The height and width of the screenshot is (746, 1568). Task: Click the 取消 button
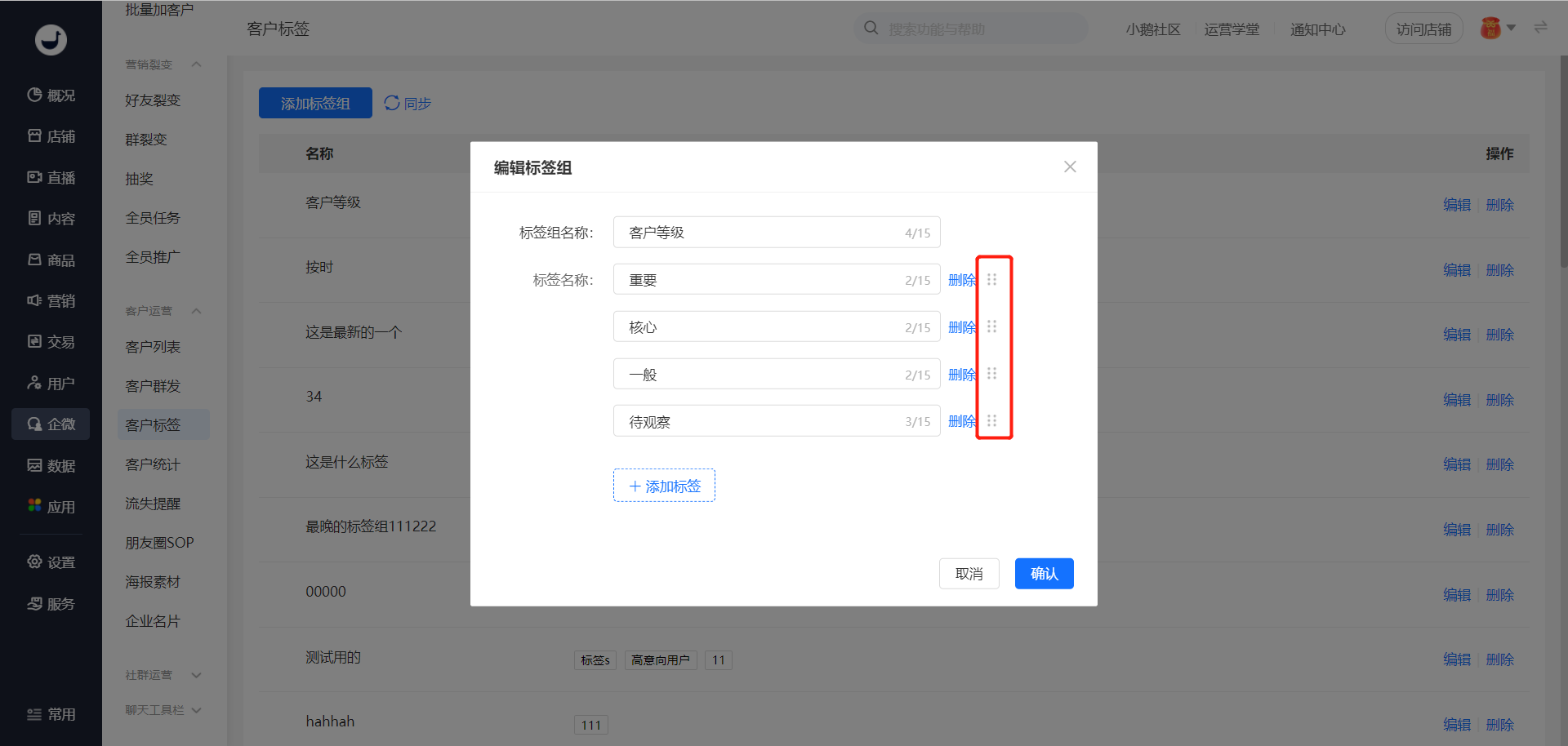969,574
